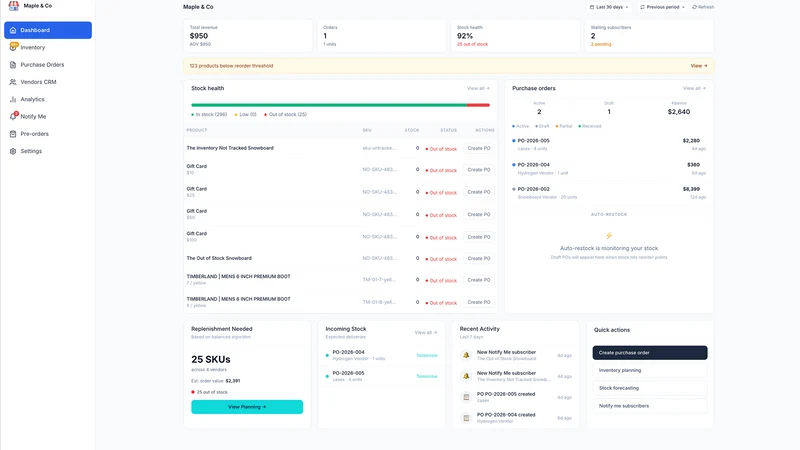Click View all in Stock health panel
The height and width of the screenshot is (450, 800).
[x=478, y=88]
